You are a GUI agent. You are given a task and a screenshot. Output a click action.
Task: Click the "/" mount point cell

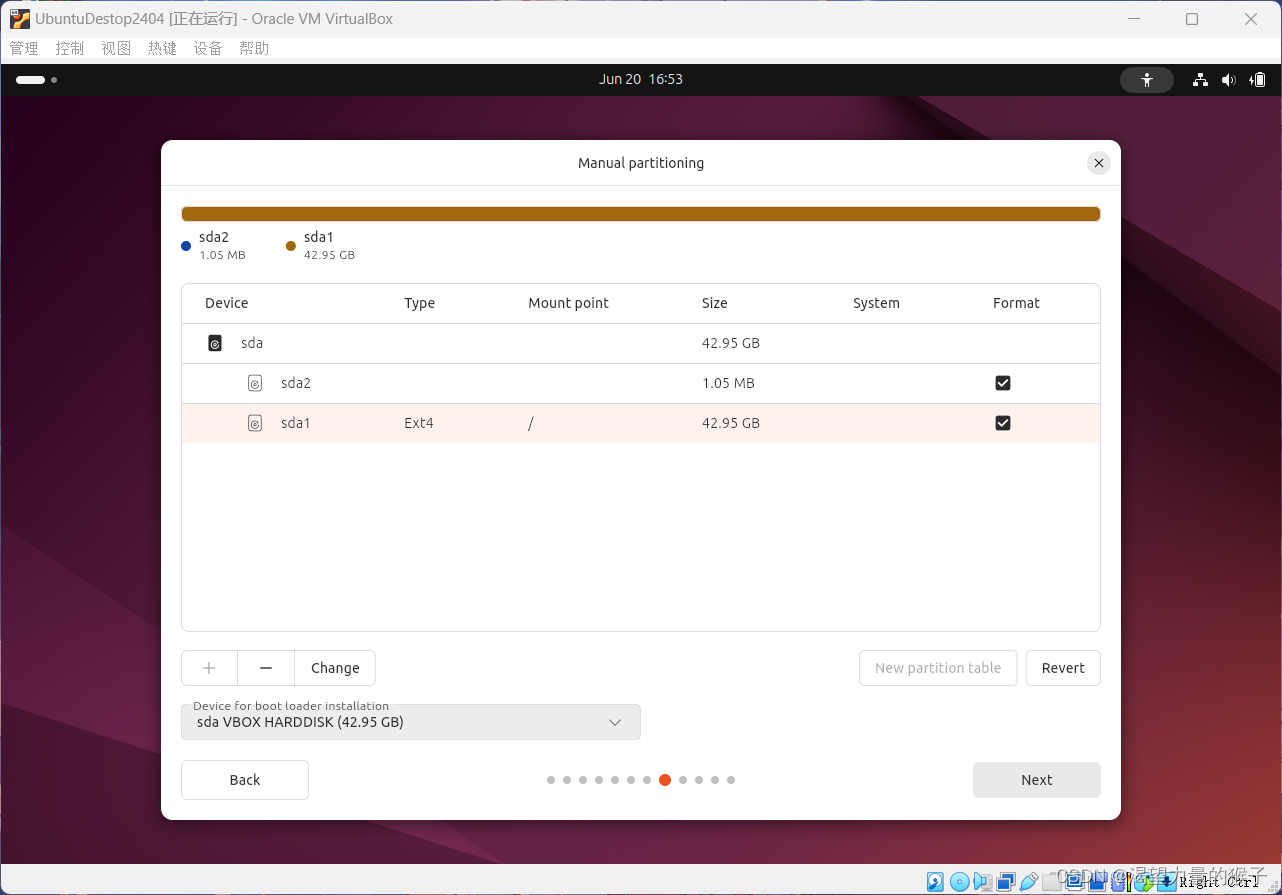pyautogui.click(x=531, y=423)
